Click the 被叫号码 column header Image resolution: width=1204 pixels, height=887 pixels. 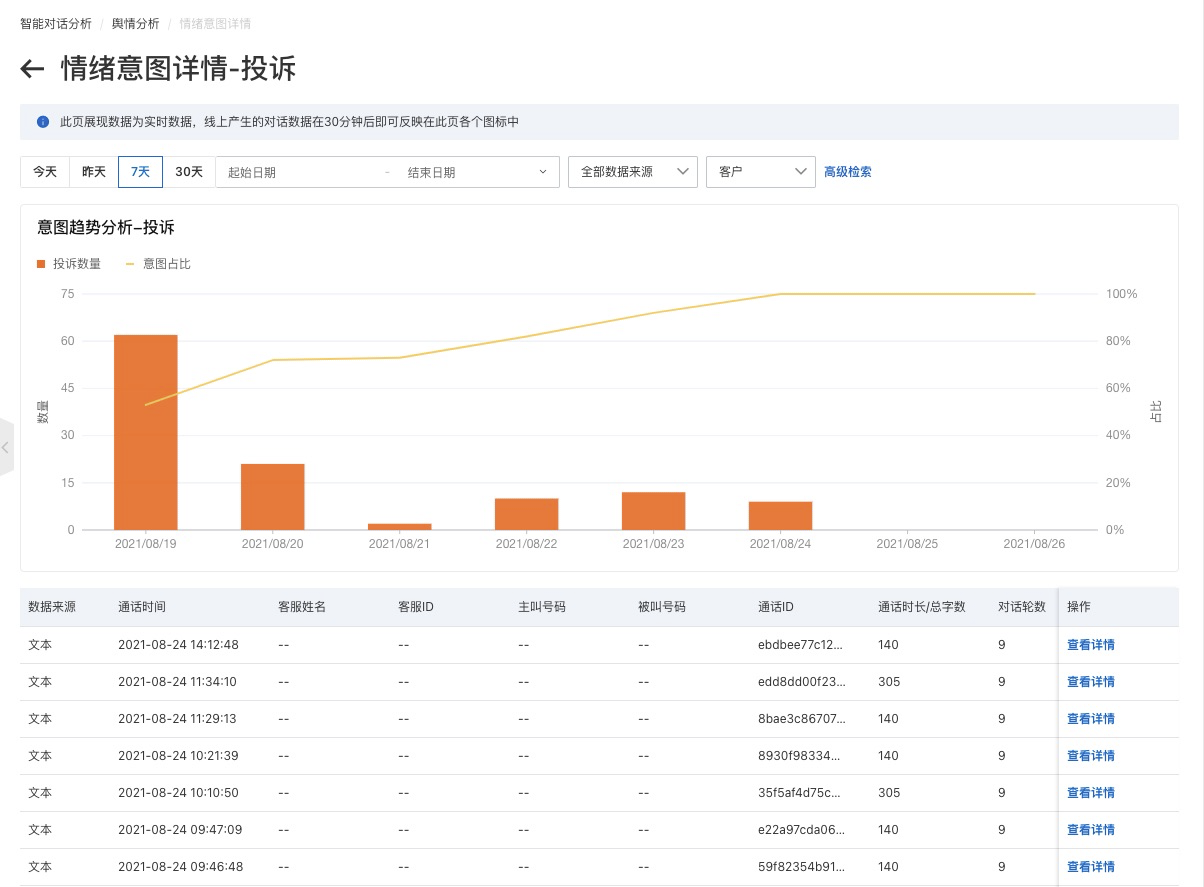click(x=662, y=607)
